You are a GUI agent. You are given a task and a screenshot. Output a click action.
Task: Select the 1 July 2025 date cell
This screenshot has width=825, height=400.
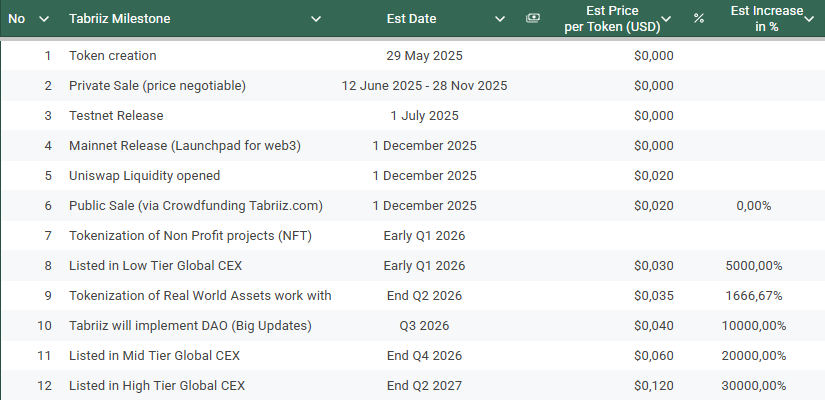tap(425, 116)
